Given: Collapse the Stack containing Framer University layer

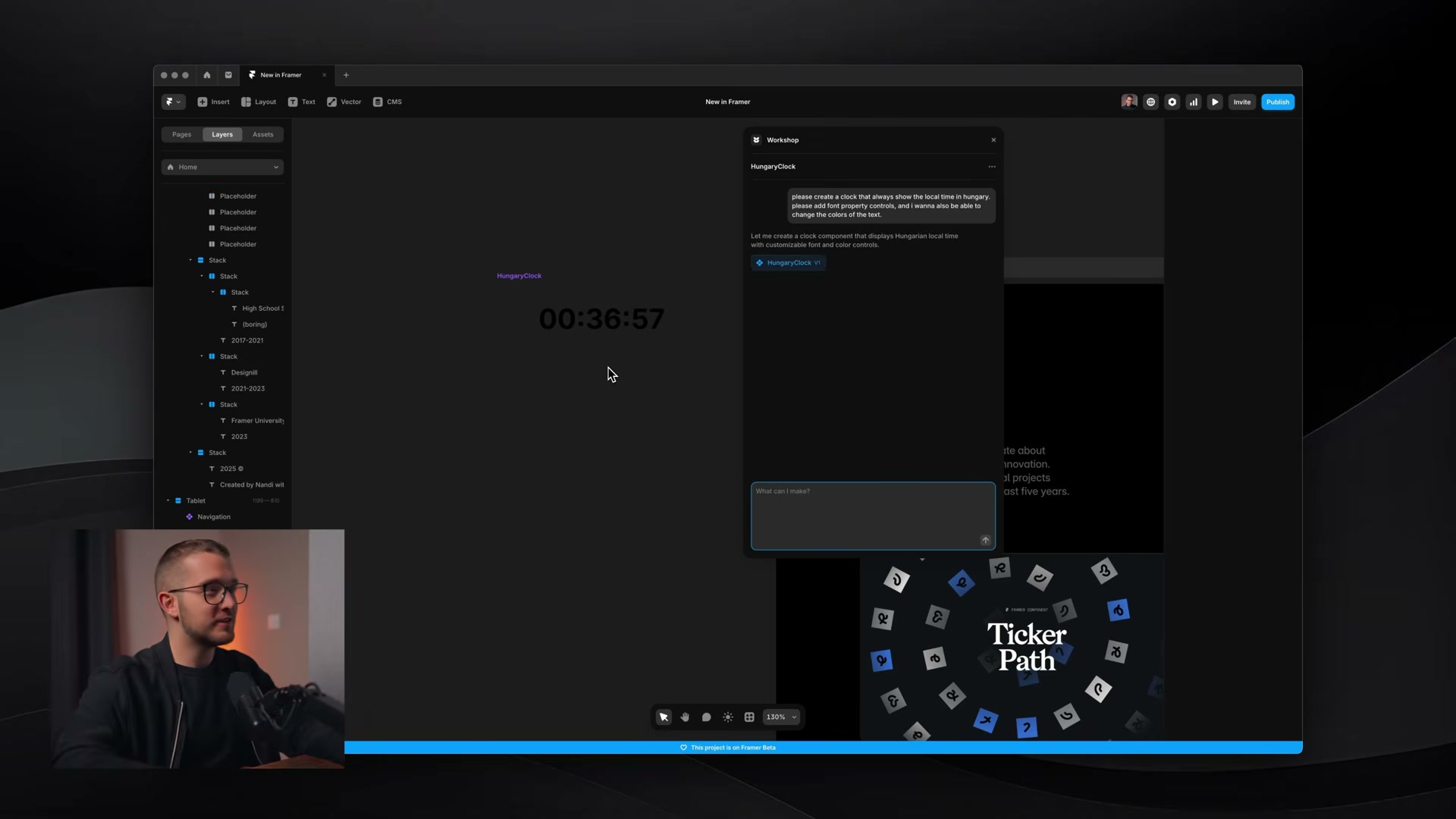Looking at the screenshot, I should coord(202,404).
